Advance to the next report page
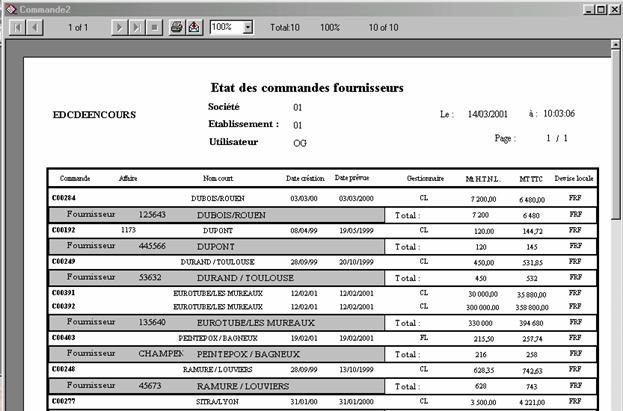 click(x=119, y=27)
